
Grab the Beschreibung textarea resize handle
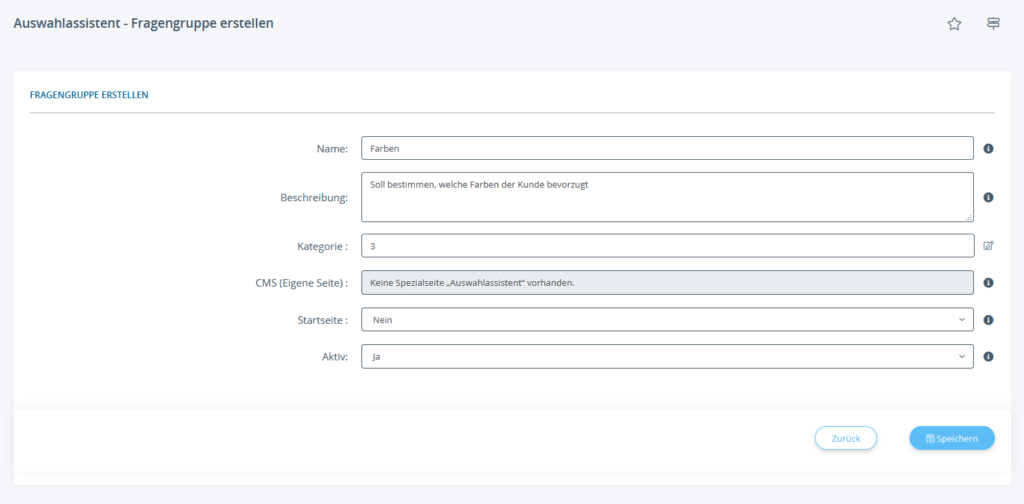968,216
